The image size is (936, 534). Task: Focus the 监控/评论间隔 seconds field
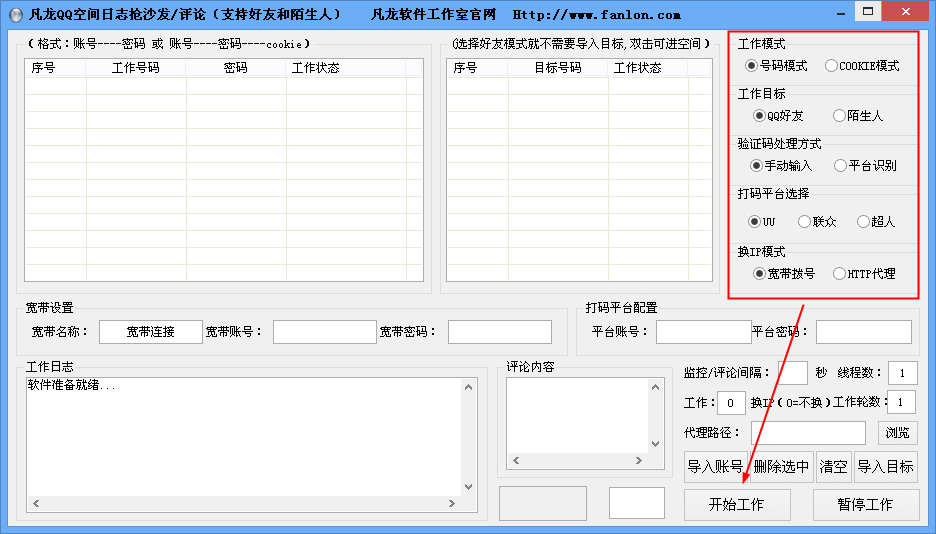point(793,373)
